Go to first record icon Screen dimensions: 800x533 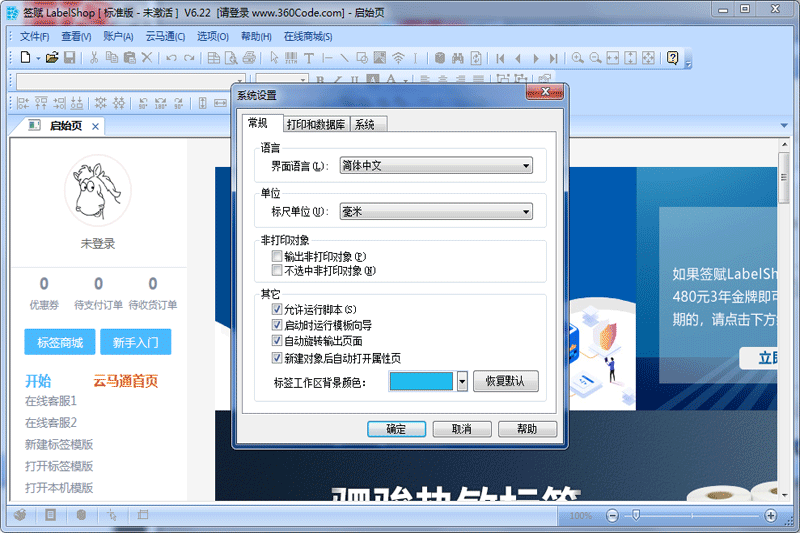pyautogui.click(x=500, y=58)
